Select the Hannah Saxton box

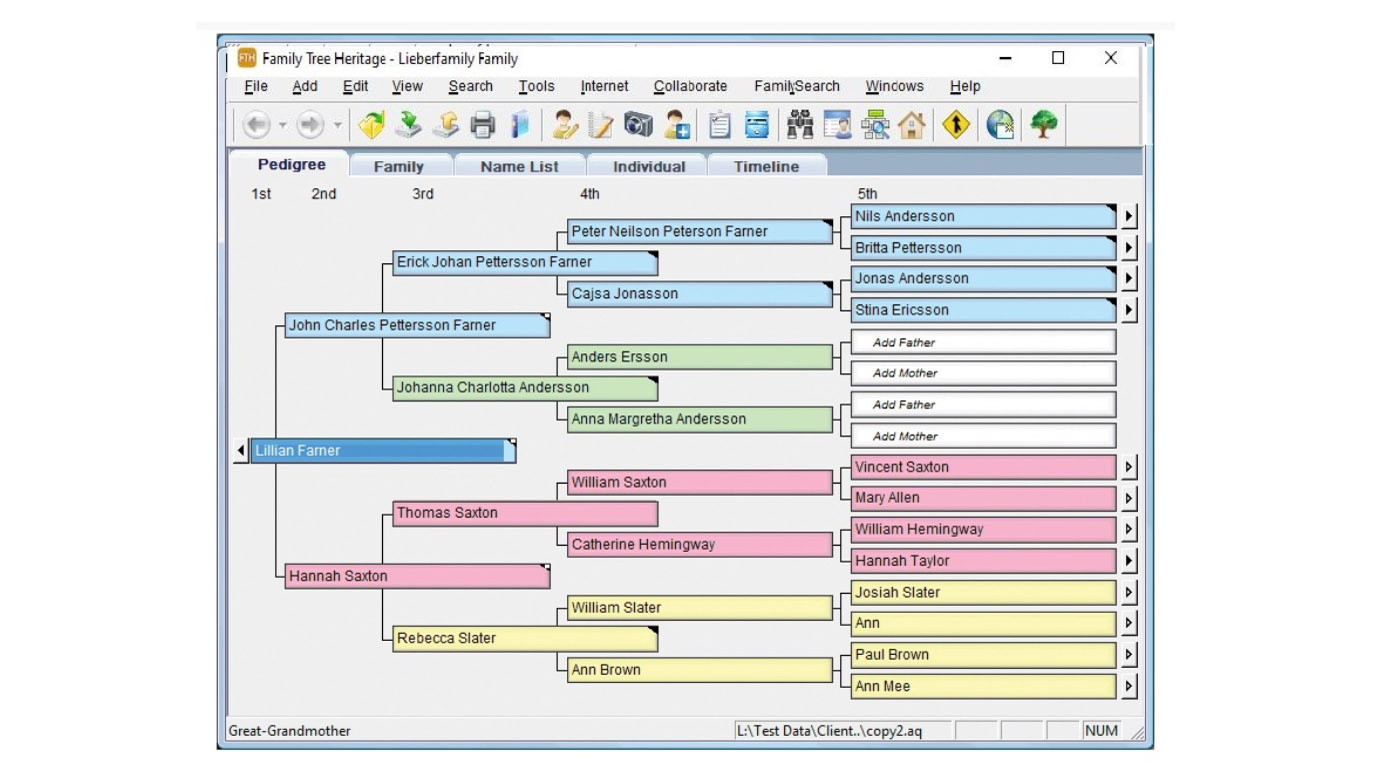(x=417, y=576)
